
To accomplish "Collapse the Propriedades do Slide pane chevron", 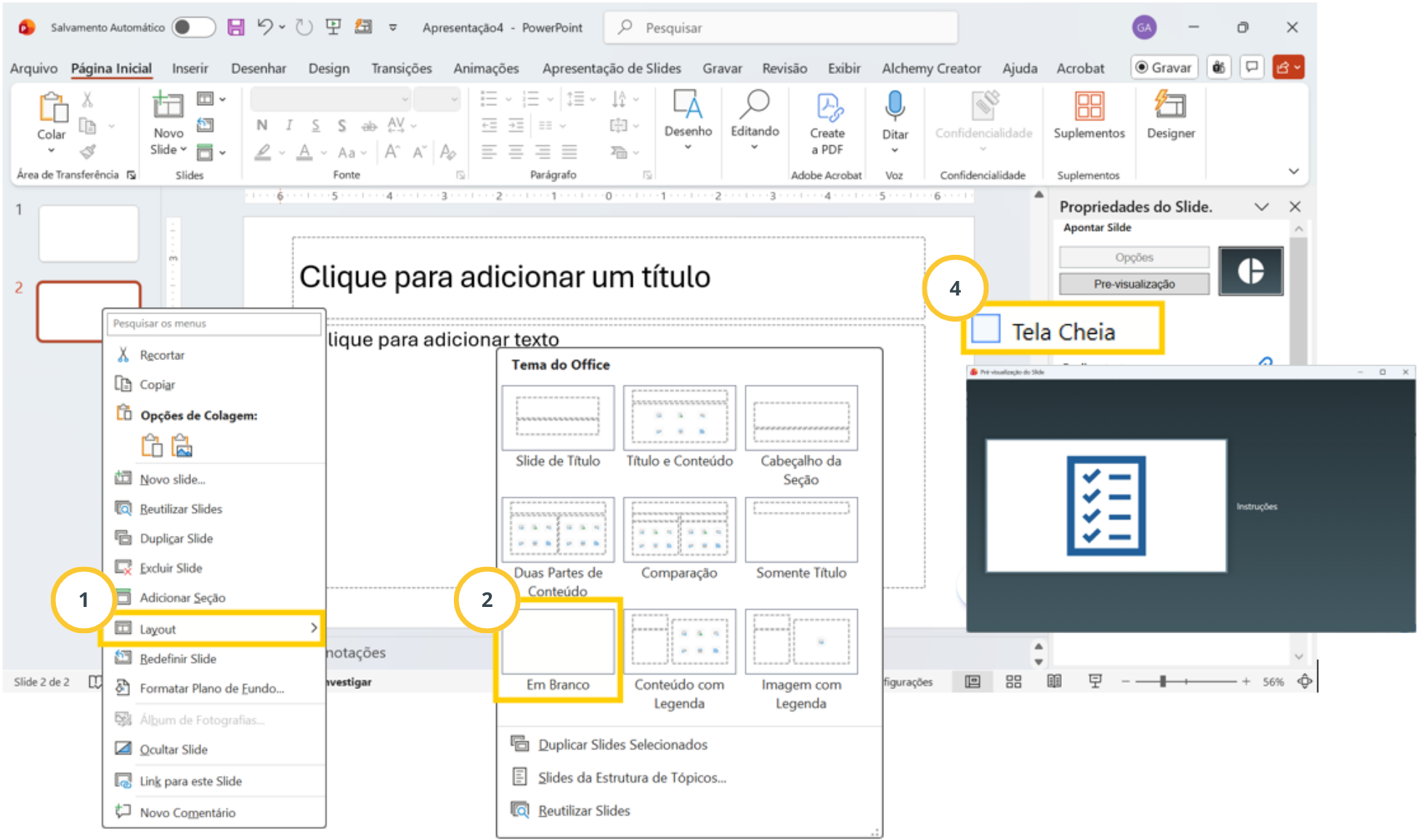I will pyautogui.click(x=1262, y=207).
